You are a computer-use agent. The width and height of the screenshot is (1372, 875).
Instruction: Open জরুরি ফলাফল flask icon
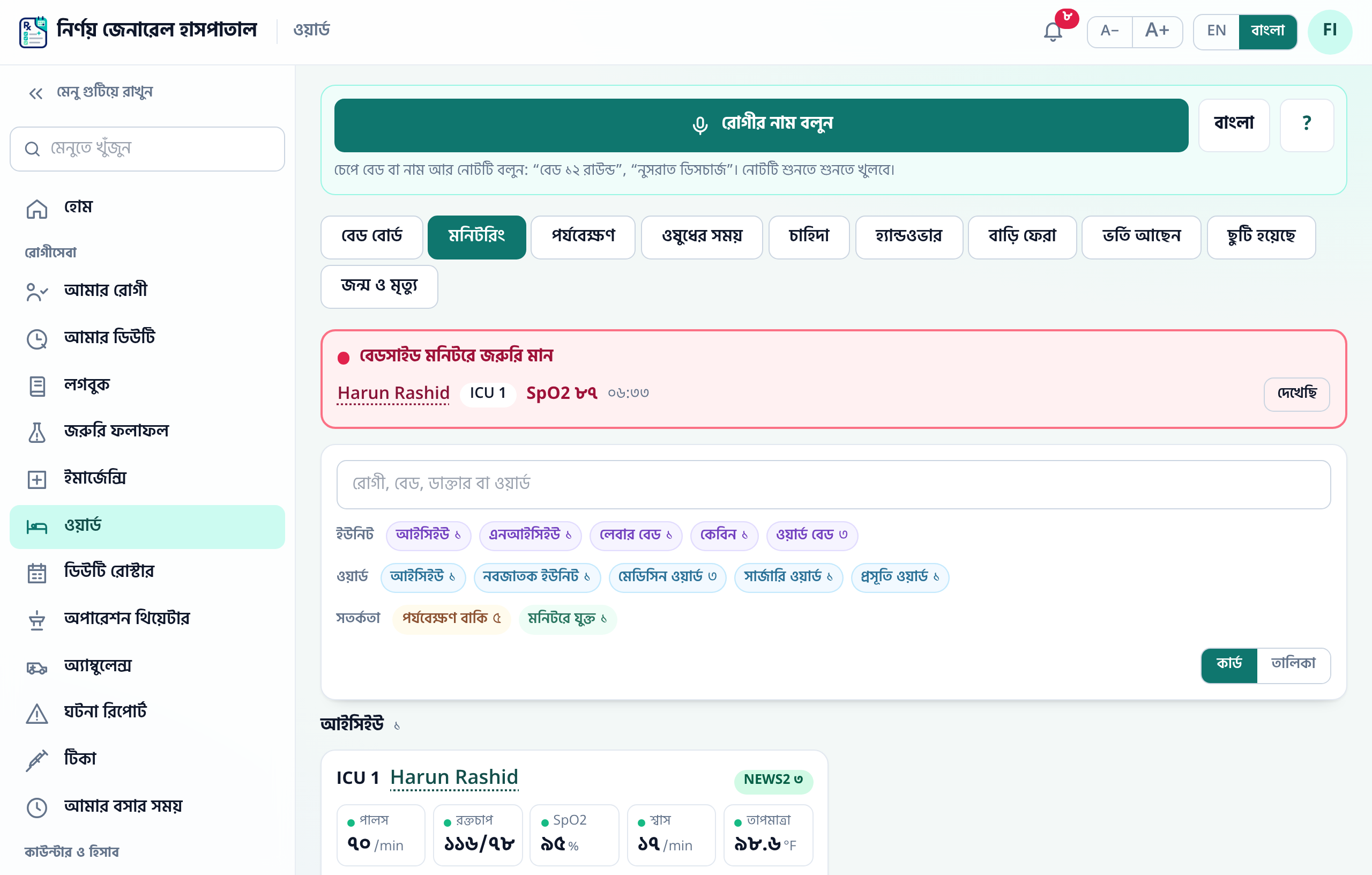[x=37, y=433]
